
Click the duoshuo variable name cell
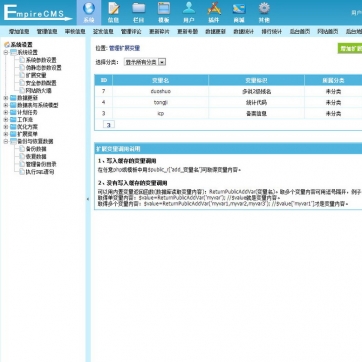point(161,91)
